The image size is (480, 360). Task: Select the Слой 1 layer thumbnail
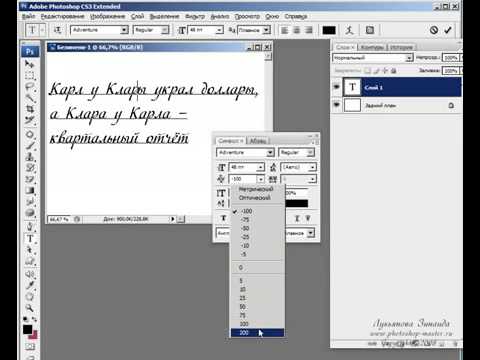pos(352,87)
